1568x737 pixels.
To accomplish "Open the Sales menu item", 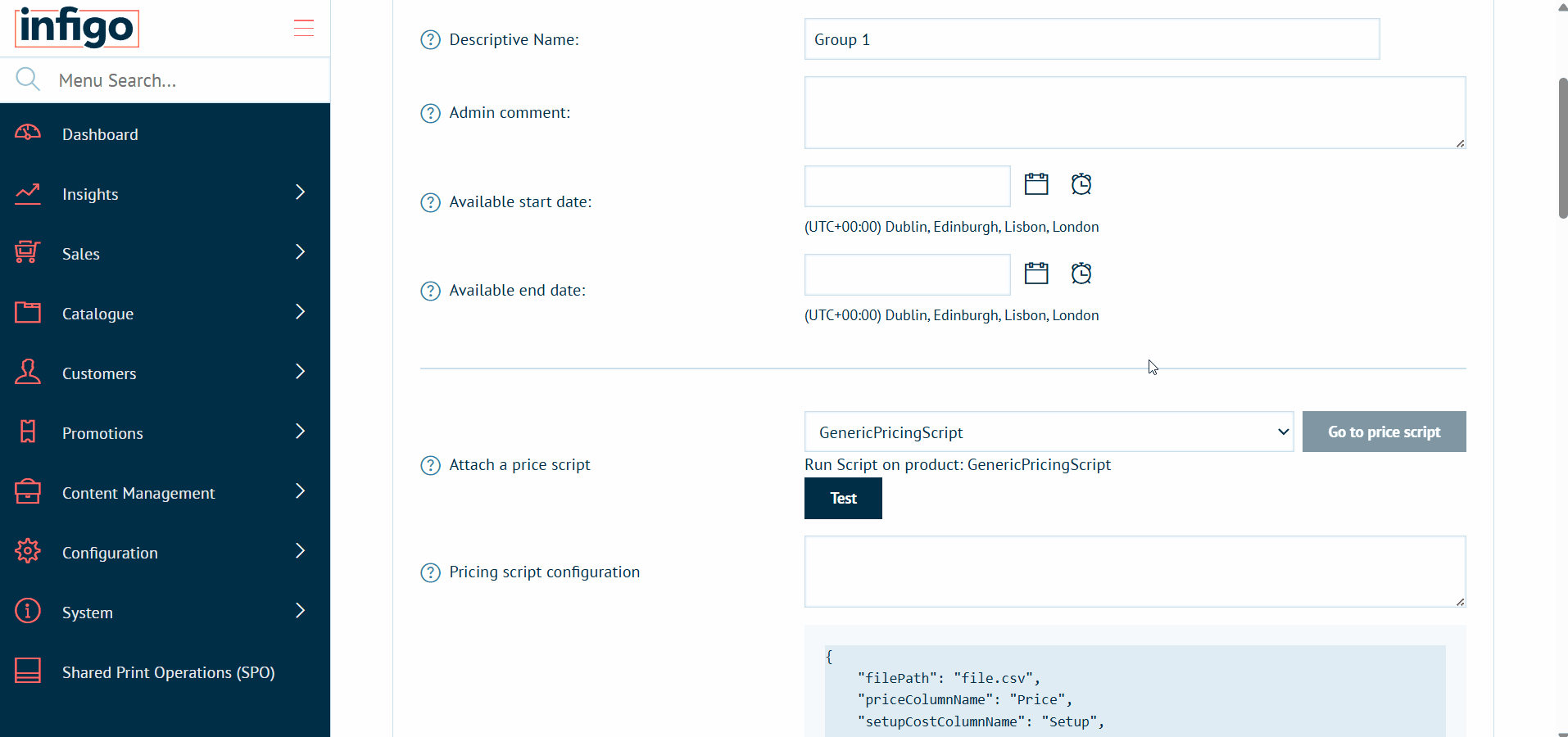I will 165,254.
